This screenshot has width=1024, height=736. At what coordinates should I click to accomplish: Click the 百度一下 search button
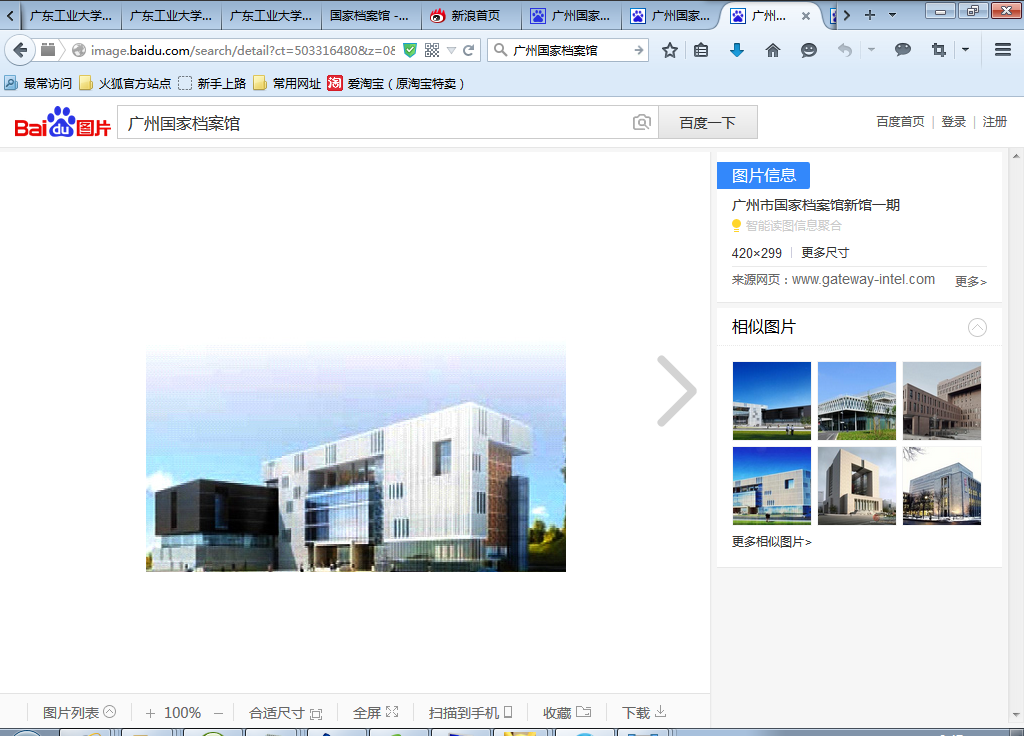[x=707, y=123]
